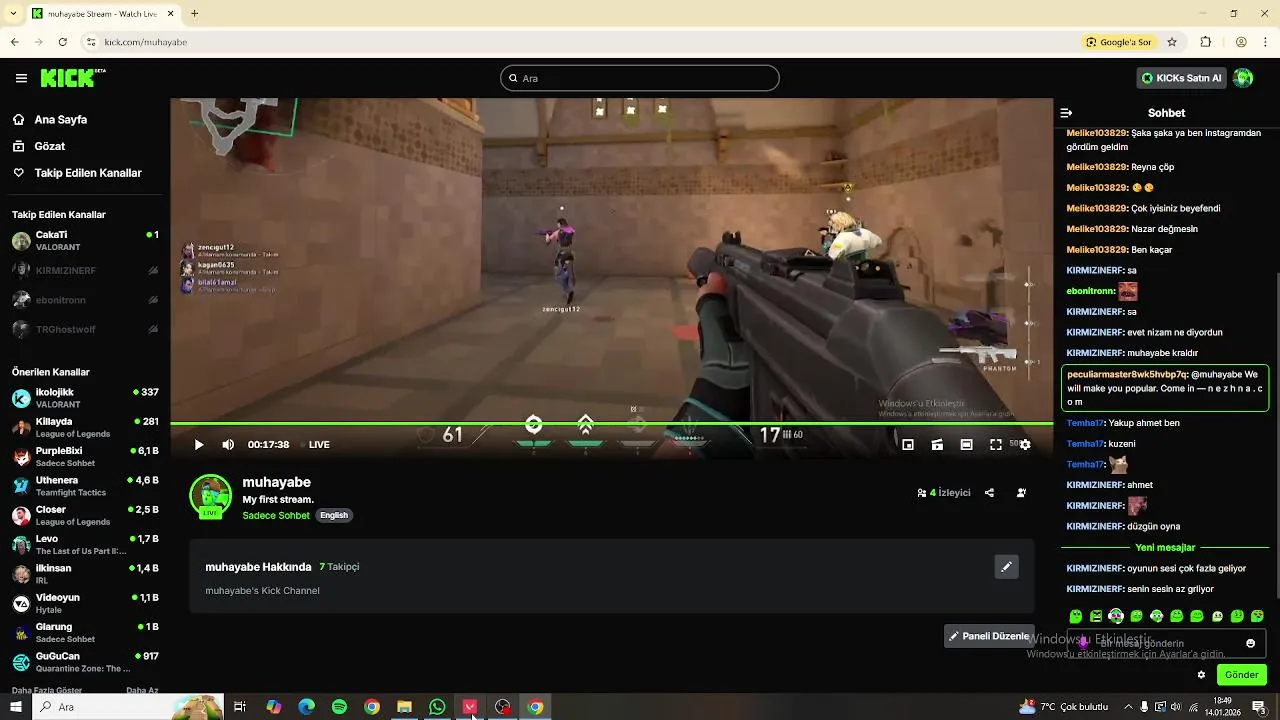
Task: Open the Ana Sayfa home page
Action: click(61, 119)
